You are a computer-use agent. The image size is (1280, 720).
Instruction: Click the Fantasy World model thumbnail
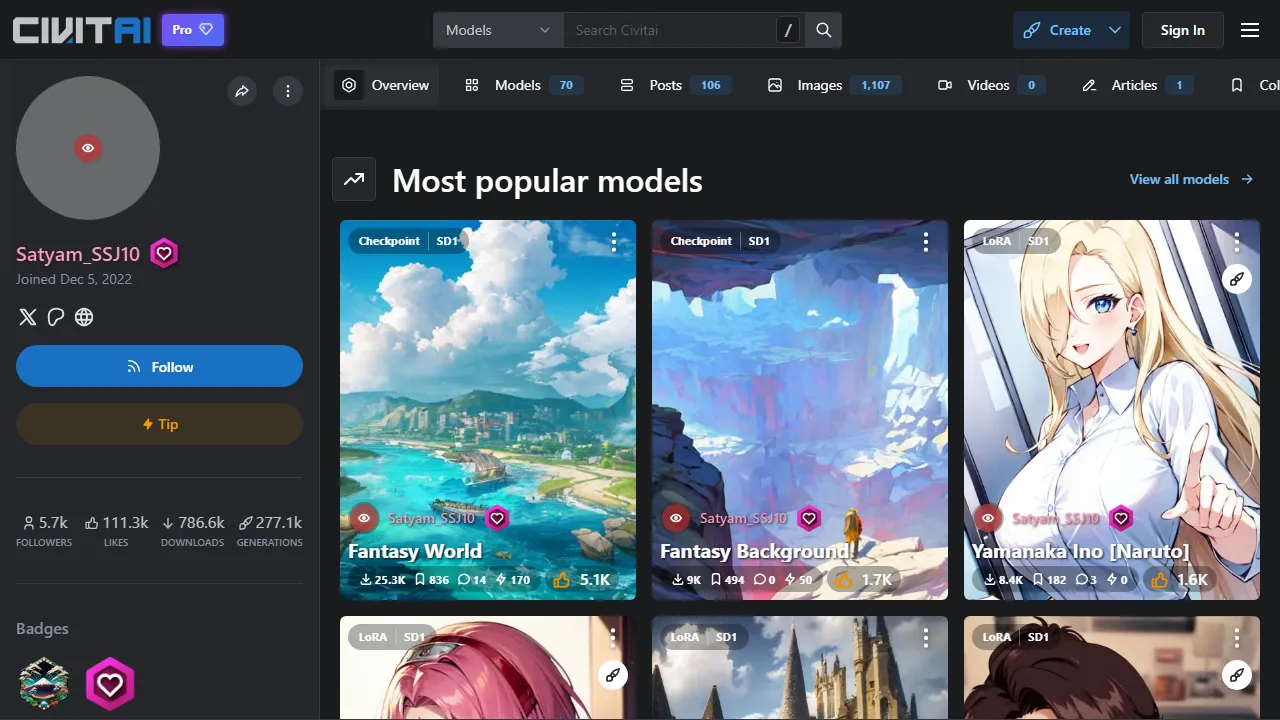[x=487, y=400]
